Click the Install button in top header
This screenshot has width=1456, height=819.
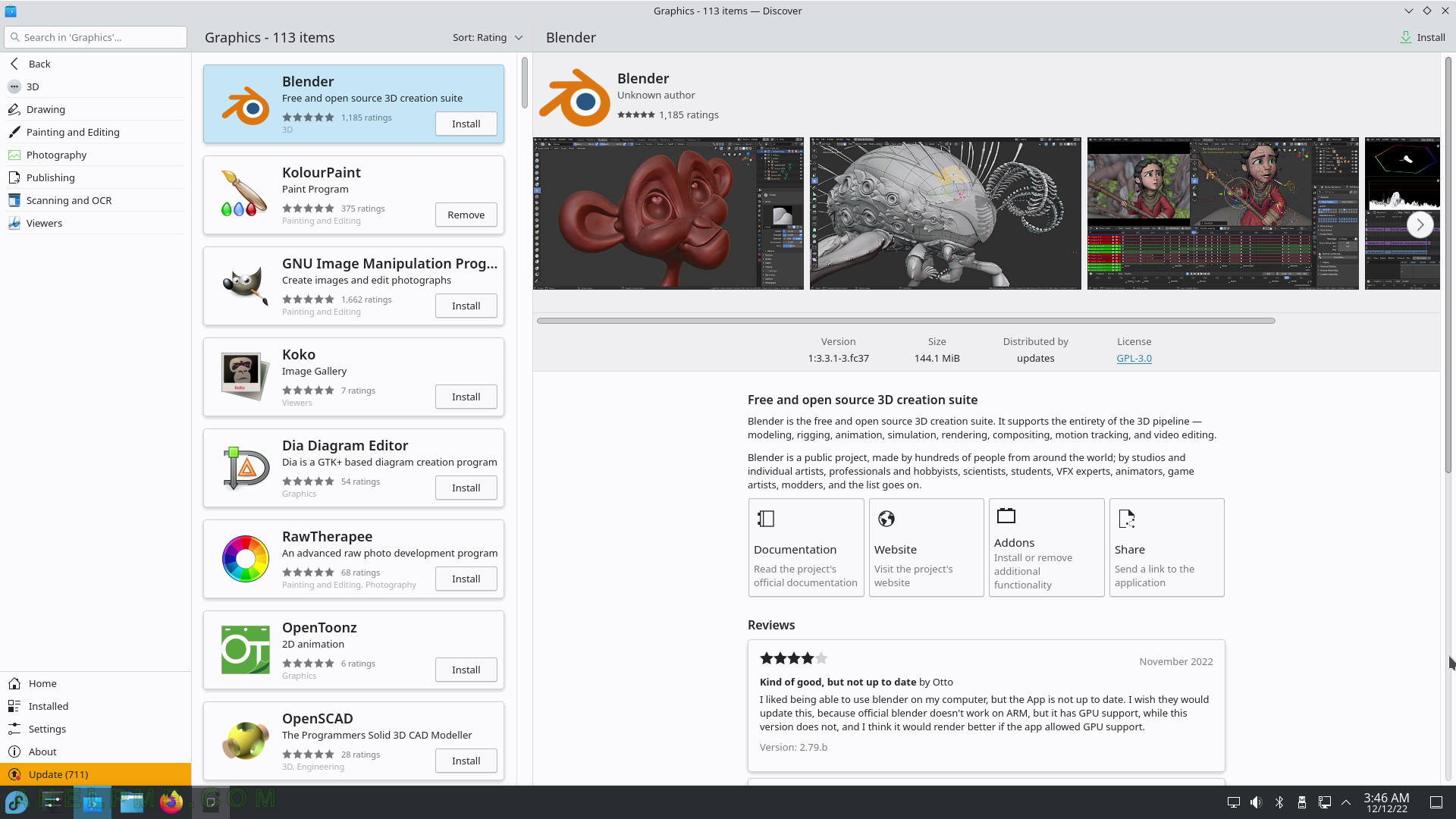click(x=1423, y=37)
